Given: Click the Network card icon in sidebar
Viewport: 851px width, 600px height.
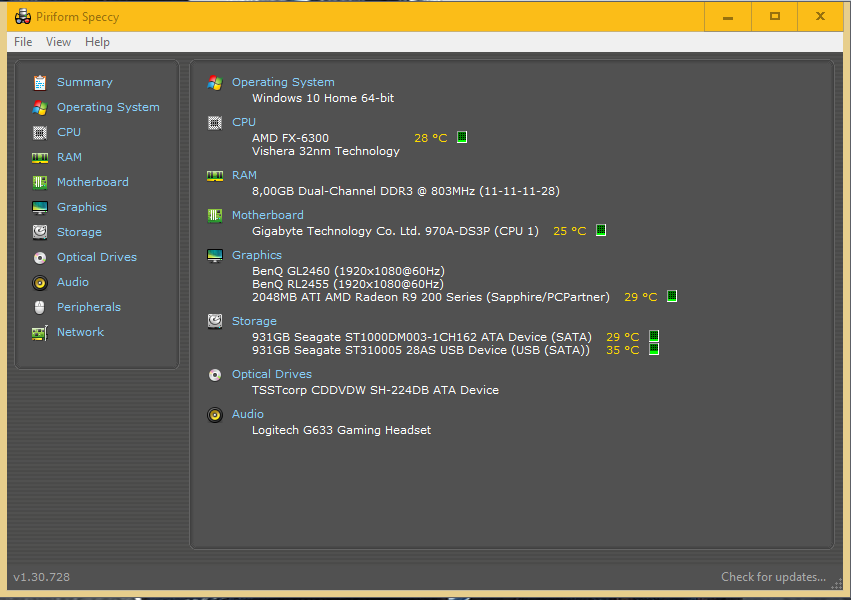Looking at the screenshot, I should coord(40,333).
